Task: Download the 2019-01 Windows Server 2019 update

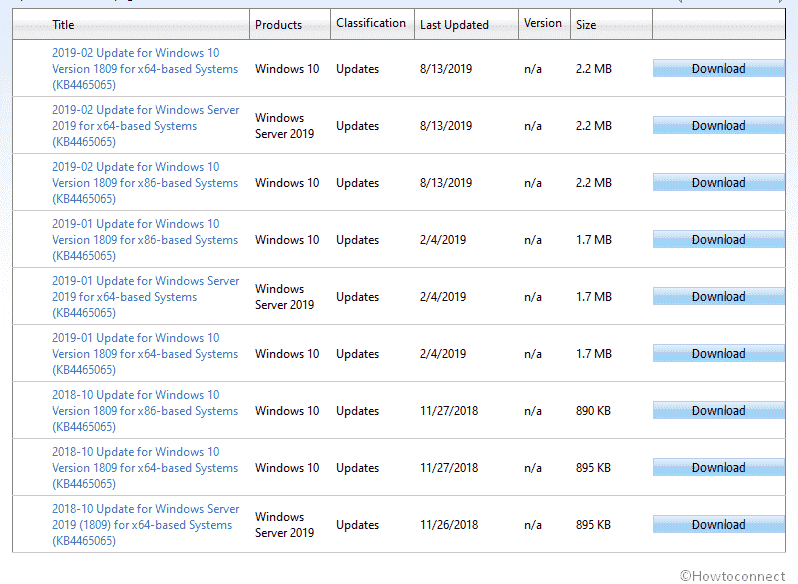Action: coord(719,297)
